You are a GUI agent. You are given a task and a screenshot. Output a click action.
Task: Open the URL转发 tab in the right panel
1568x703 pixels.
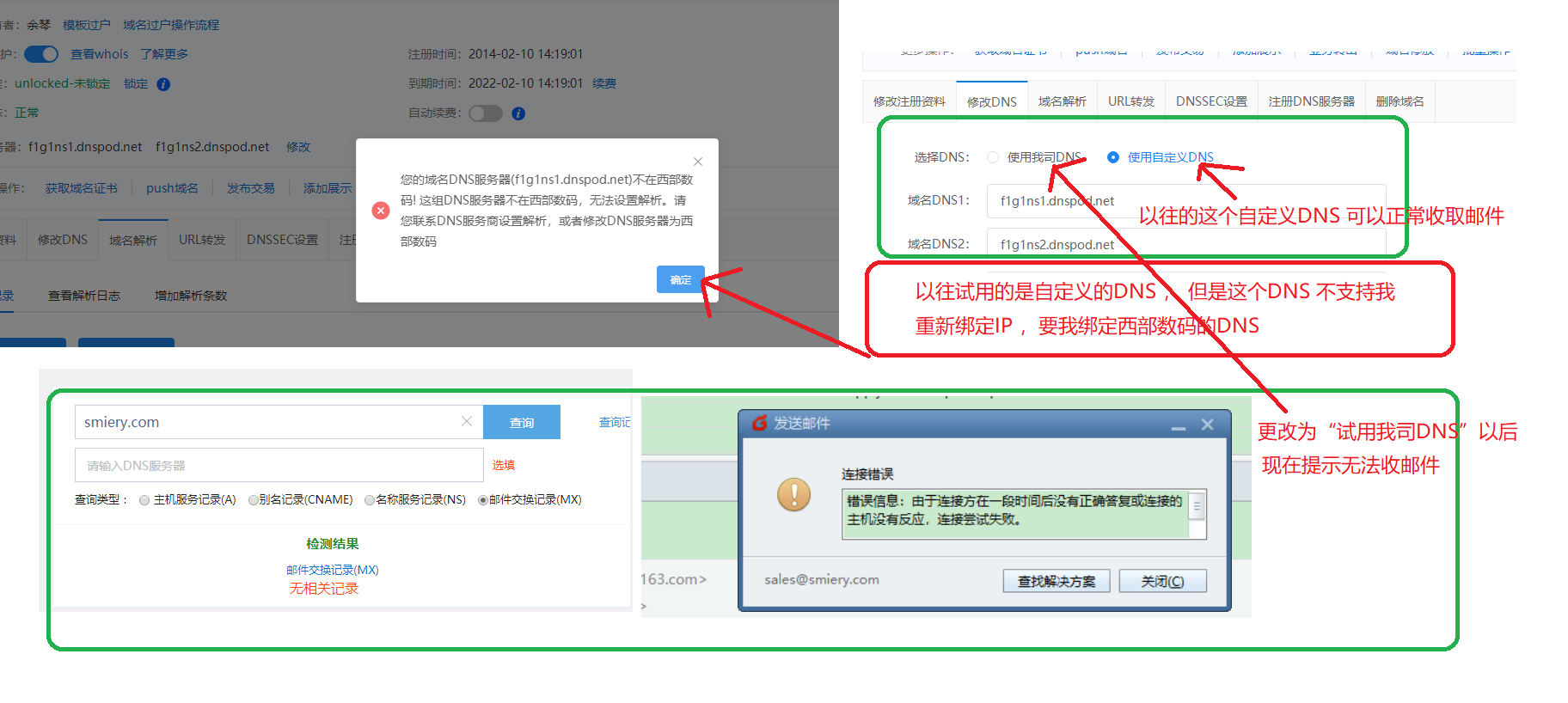(x=1131, y=101)
